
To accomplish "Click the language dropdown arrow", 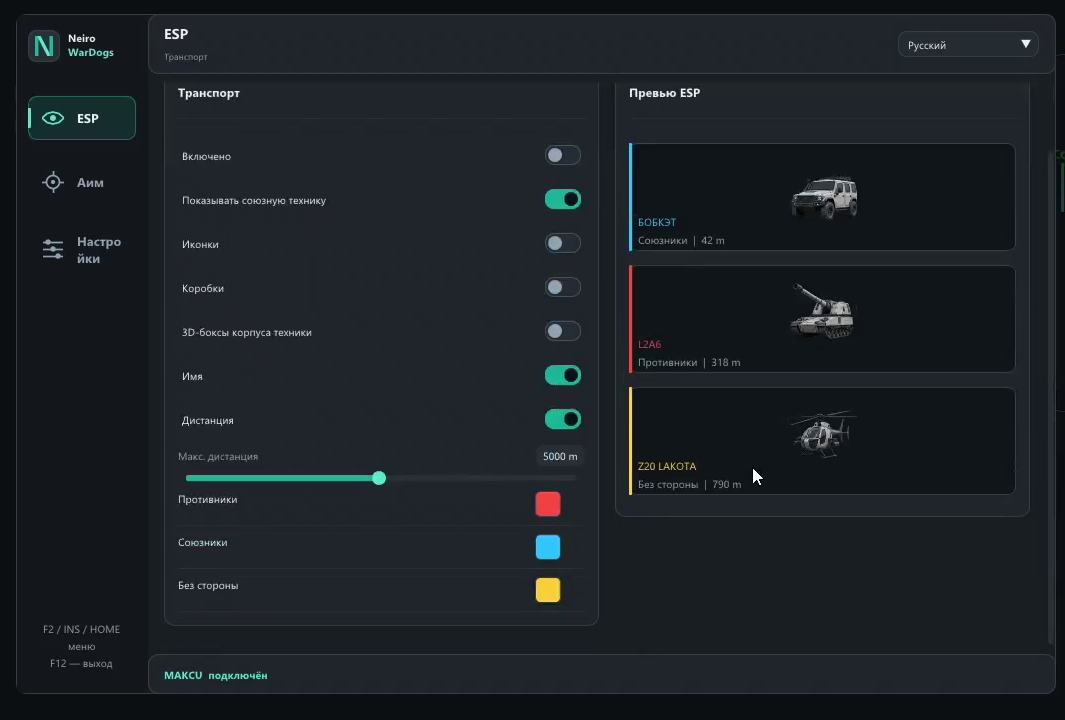I will [1026, 44].
